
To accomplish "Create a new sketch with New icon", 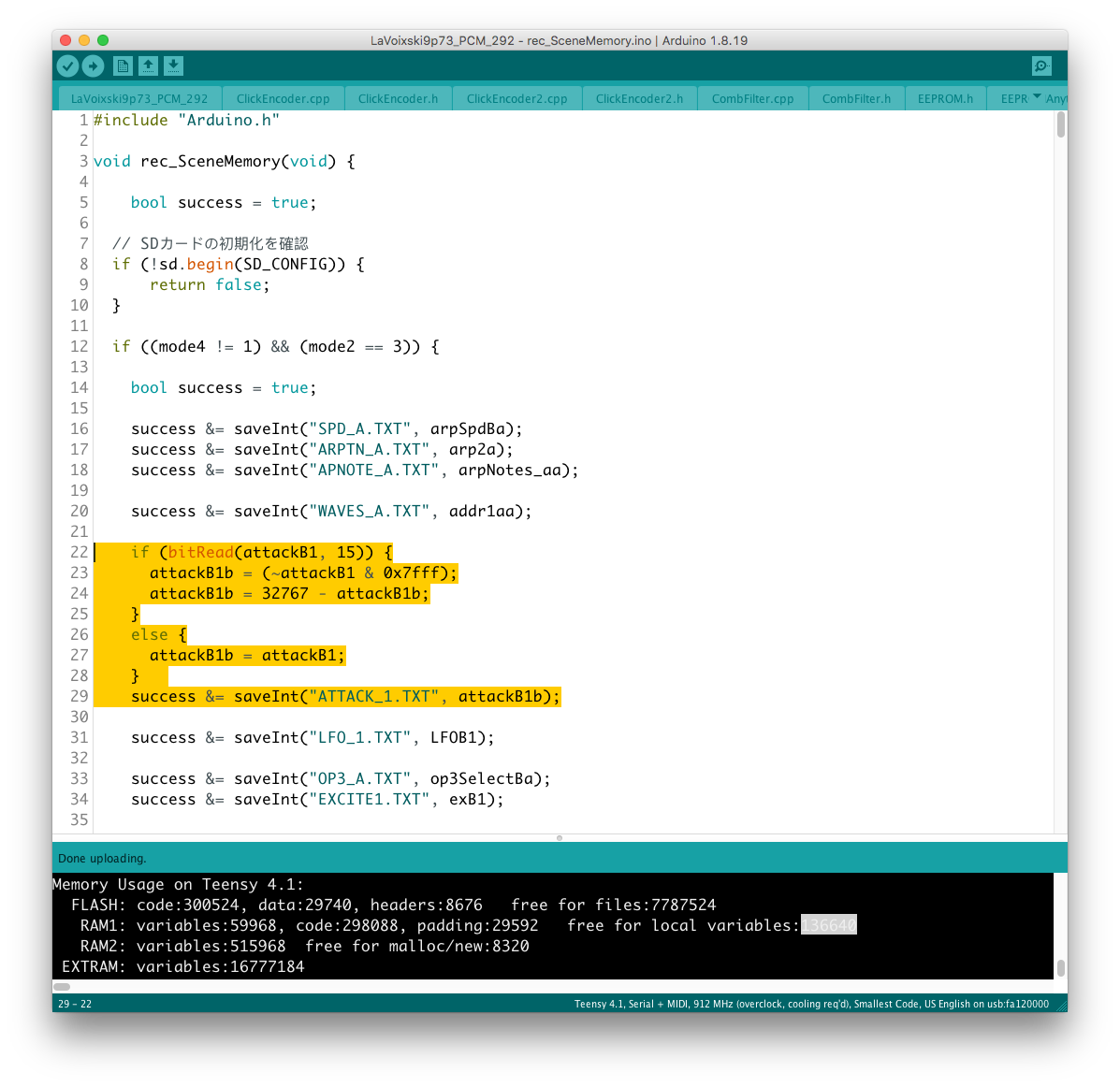I will [123, 65].
